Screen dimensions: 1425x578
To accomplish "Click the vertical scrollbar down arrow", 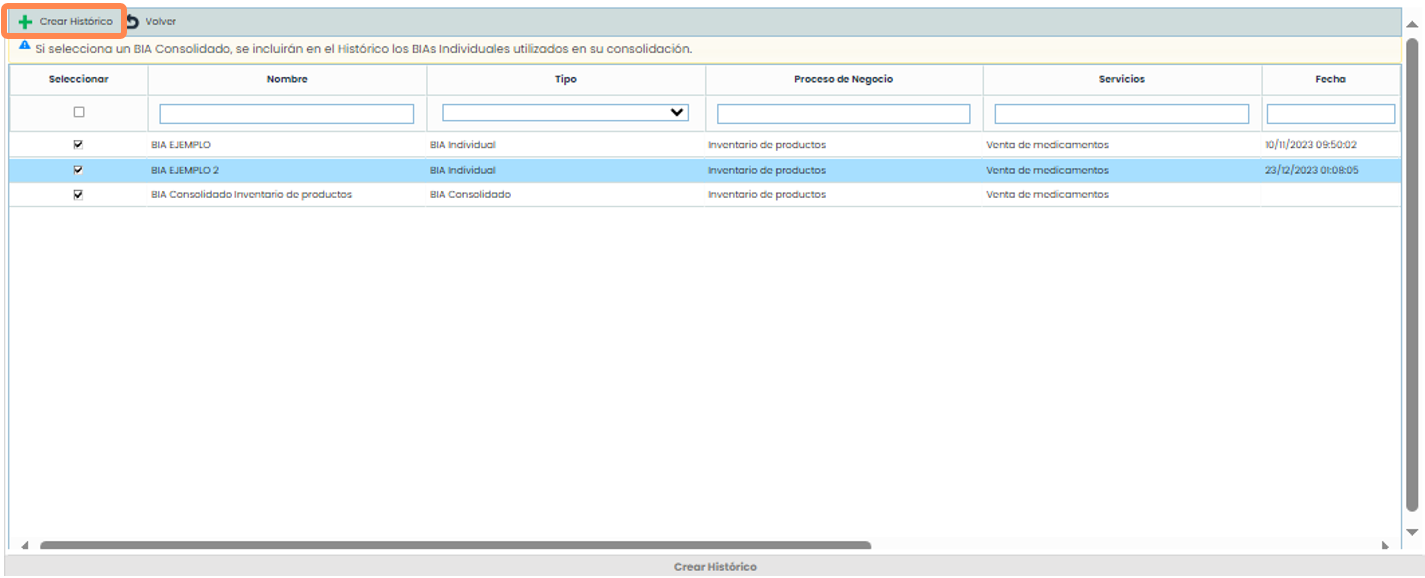I will pyautogui.click(x=1412, y=532).
